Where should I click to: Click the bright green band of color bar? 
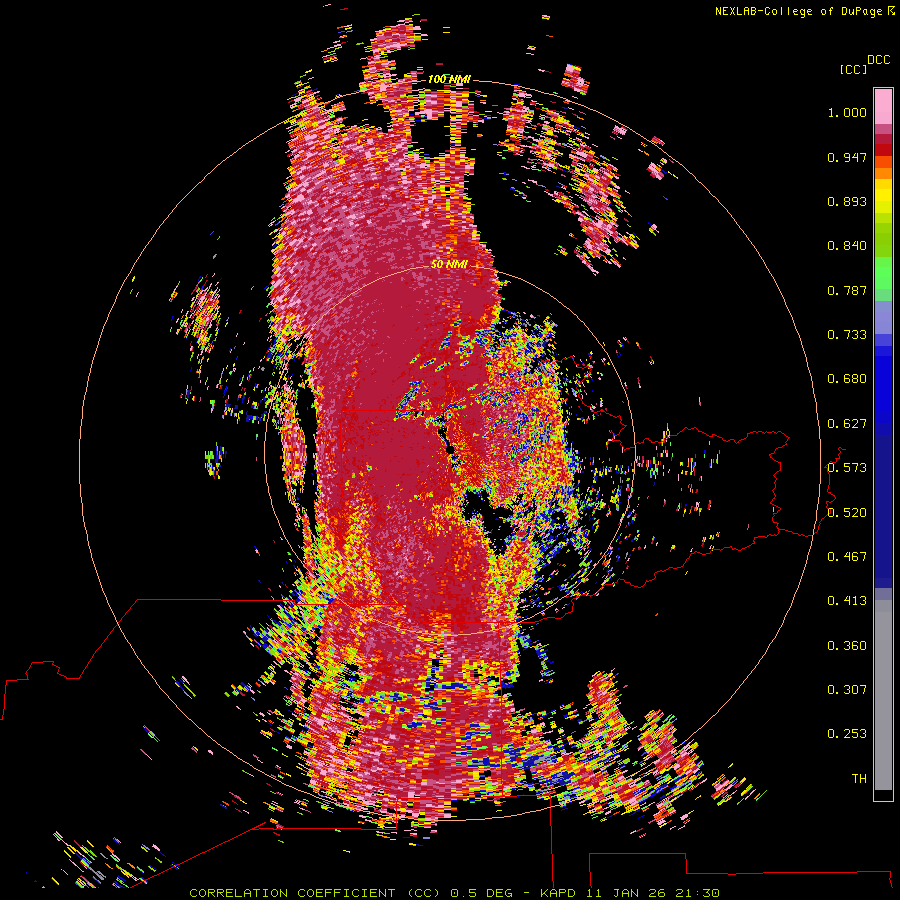883,273
